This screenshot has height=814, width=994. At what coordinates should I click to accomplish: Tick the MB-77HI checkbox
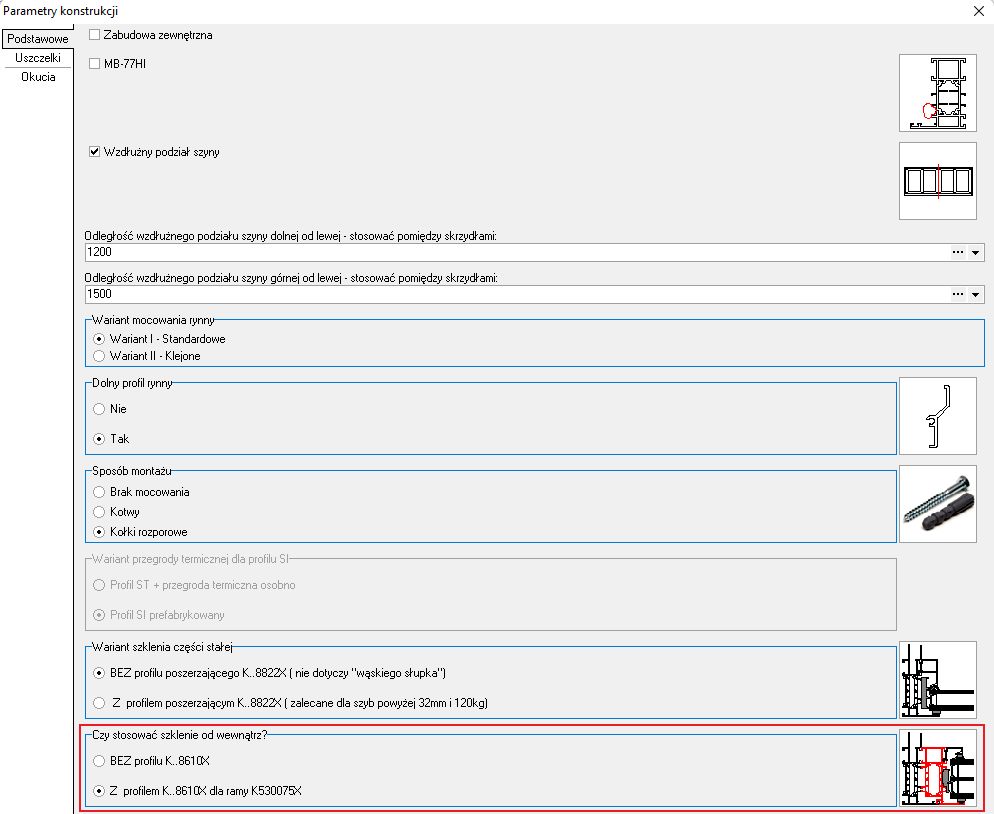[x=95, y=64]
